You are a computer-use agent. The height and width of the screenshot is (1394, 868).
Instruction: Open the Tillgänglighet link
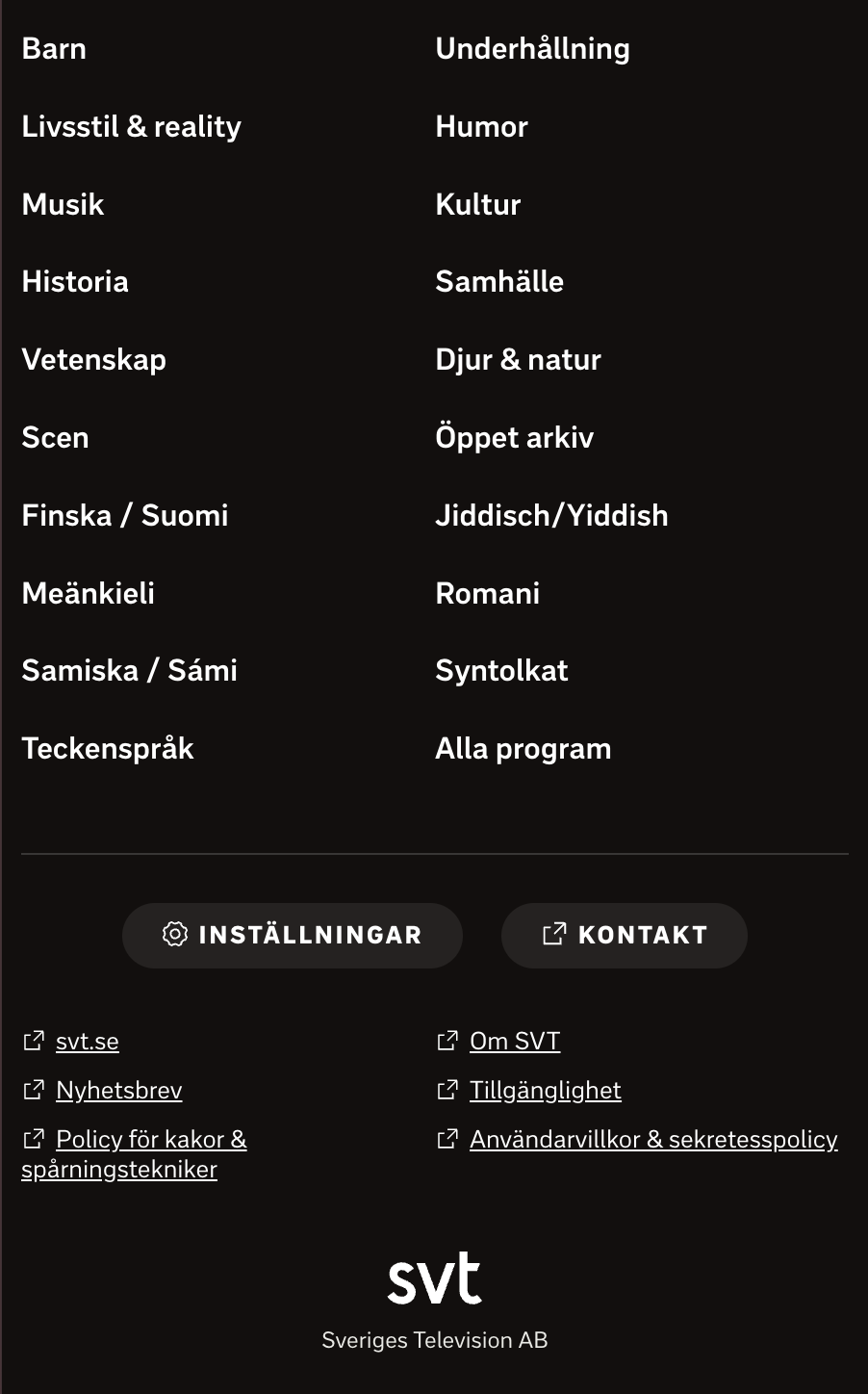(x=545, y=1090)
